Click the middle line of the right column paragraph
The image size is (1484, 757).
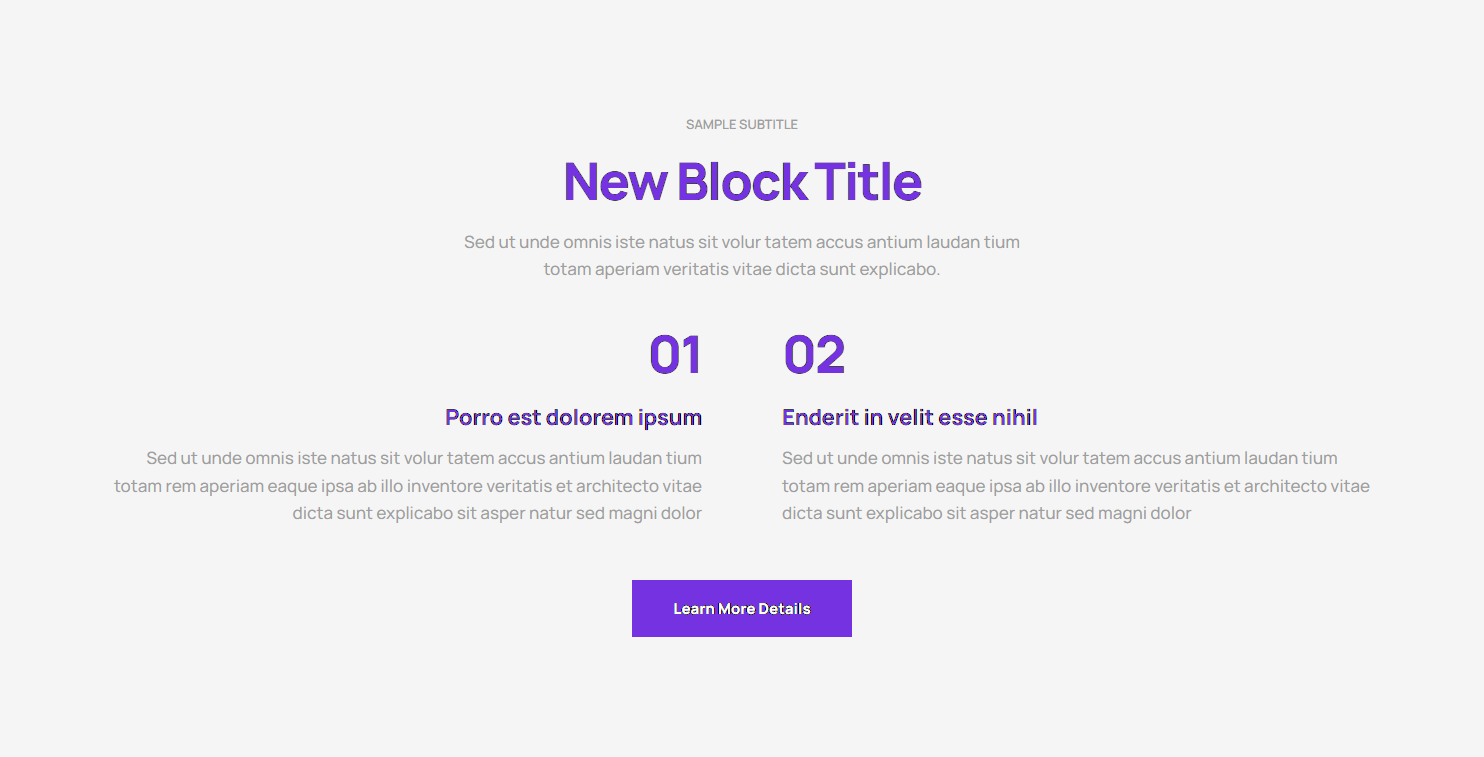pos(1075,486)
